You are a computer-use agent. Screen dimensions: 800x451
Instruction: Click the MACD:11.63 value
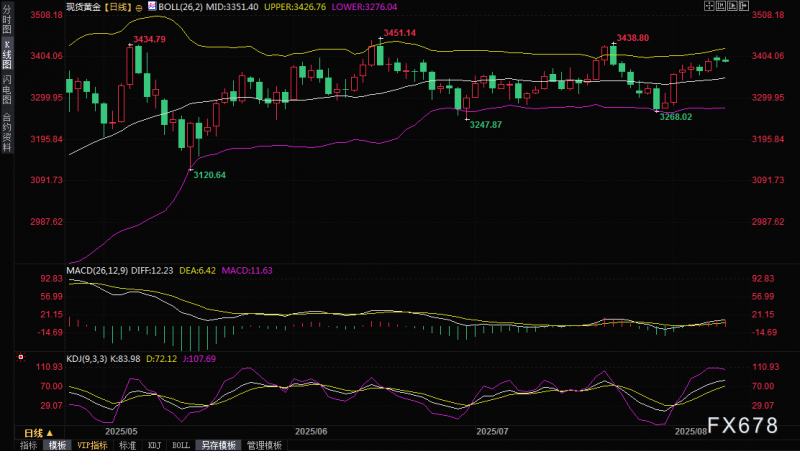click(247, 270)
